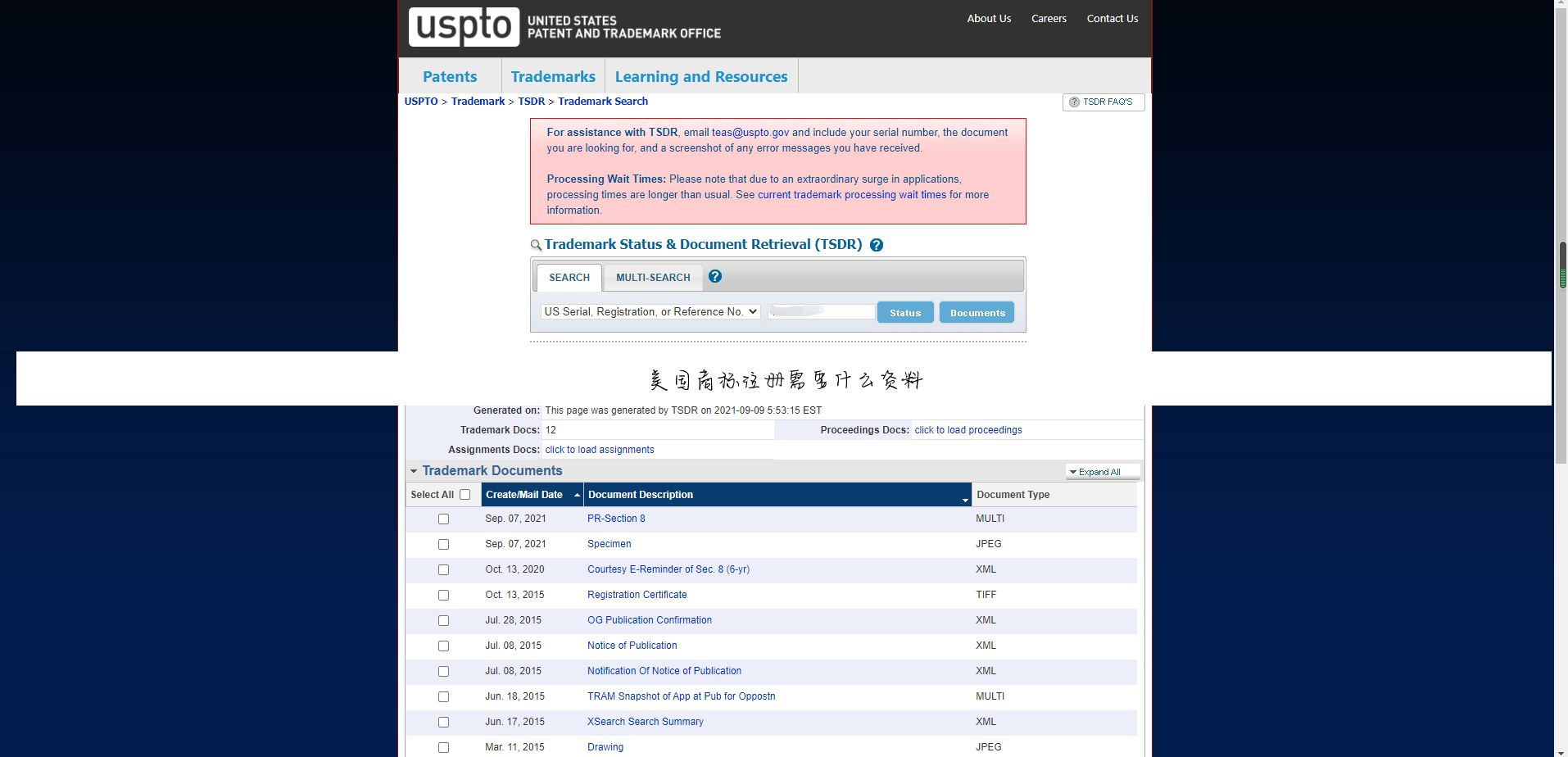Click to load assignments link
The height and width of the screenshot is (757, 1568).
600,450
